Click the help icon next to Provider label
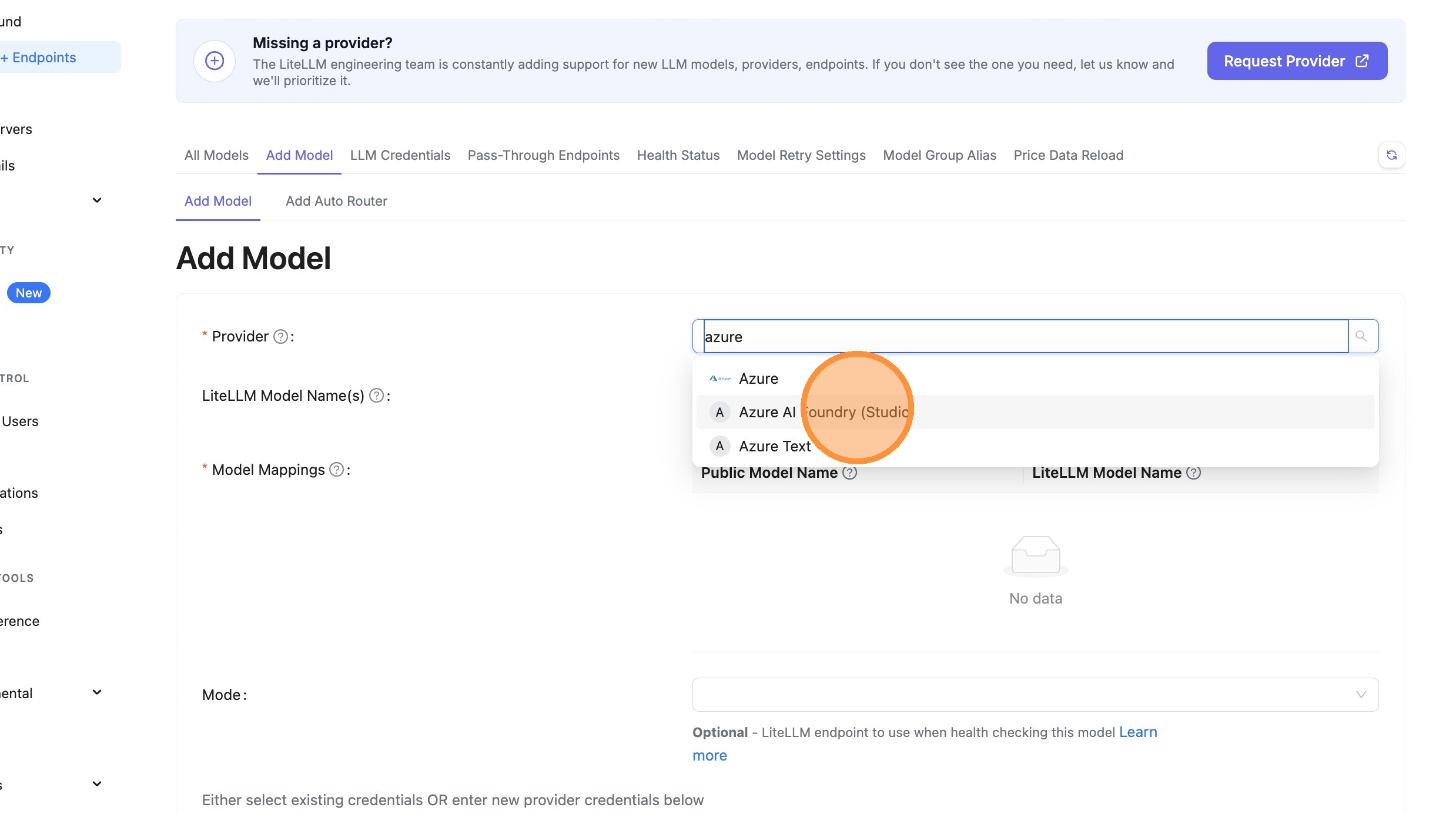 click(x=280, y=336)
